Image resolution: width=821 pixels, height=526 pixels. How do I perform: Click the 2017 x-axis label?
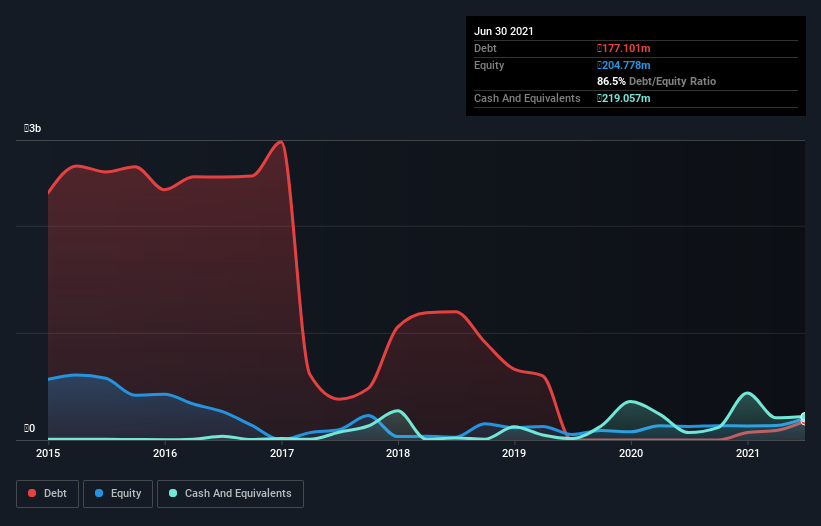click(x=282, y=453)
